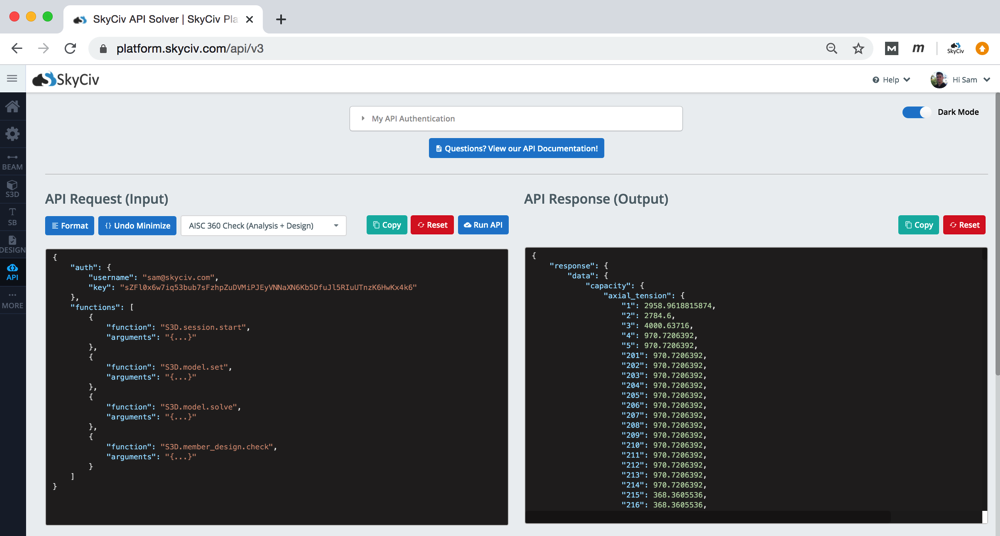Open the settings gear in sidebar

coord(12,133)
